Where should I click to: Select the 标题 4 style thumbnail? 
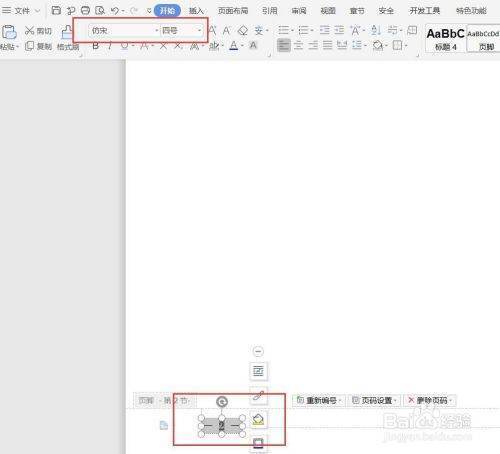click(x=446, y=39)
